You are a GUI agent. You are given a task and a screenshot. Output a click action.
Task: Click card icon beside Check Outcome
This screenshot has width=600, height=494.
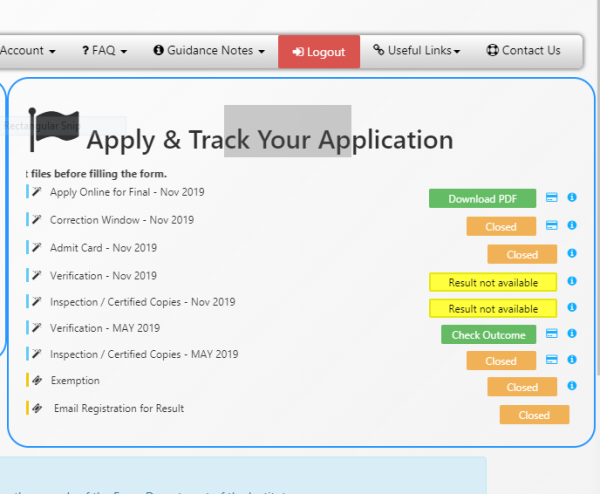(x=551, y=334)
